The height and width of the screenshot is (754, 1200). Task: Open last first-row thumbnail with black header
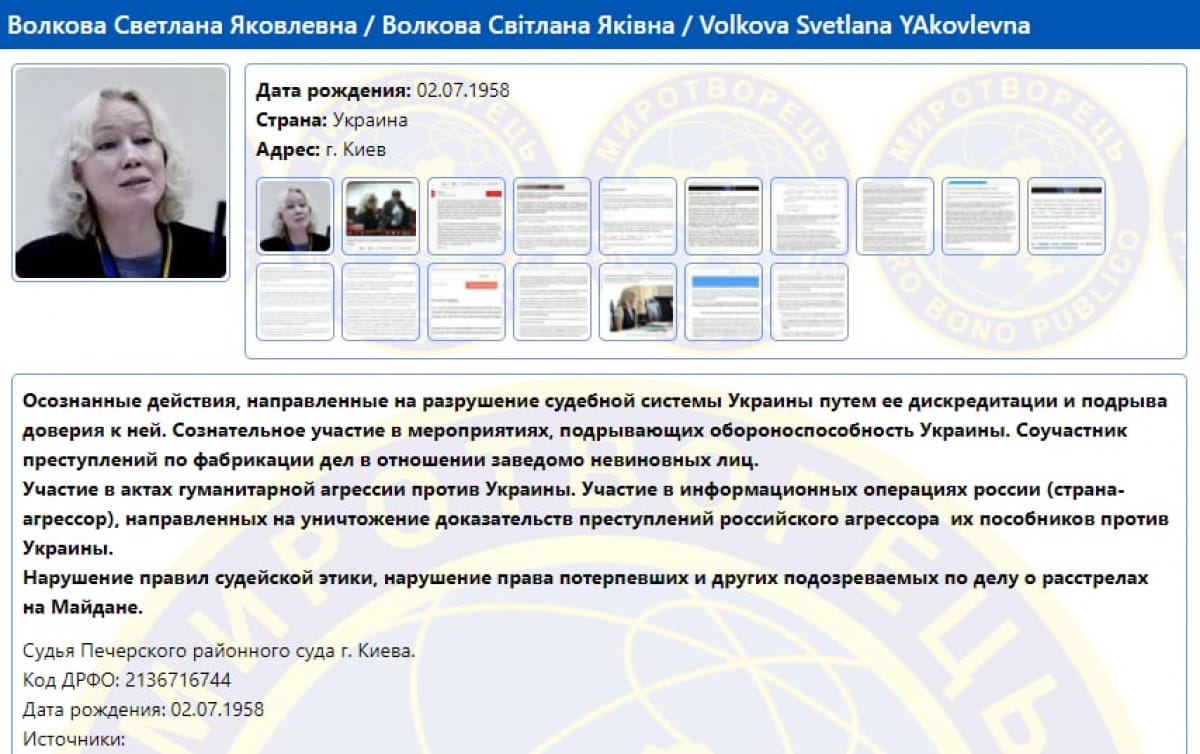pyautogui.click(x=1067, y=216)
